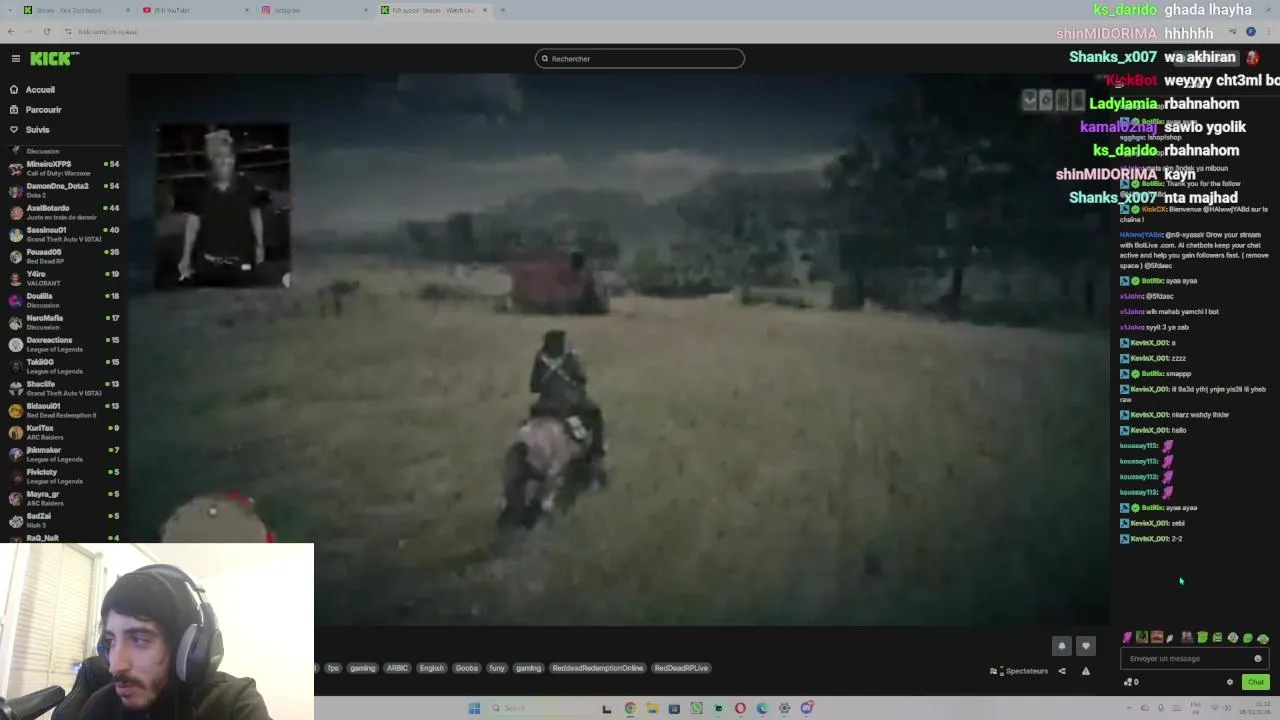
Task: Open Shaclife channel in sidebar
Action: (62, 388)
